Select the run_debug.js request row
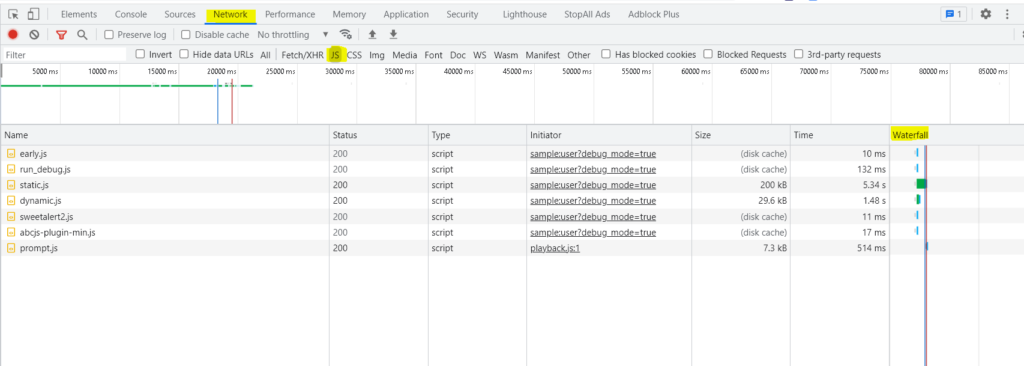Viewport: 1024px width, 366px height. 512,169
